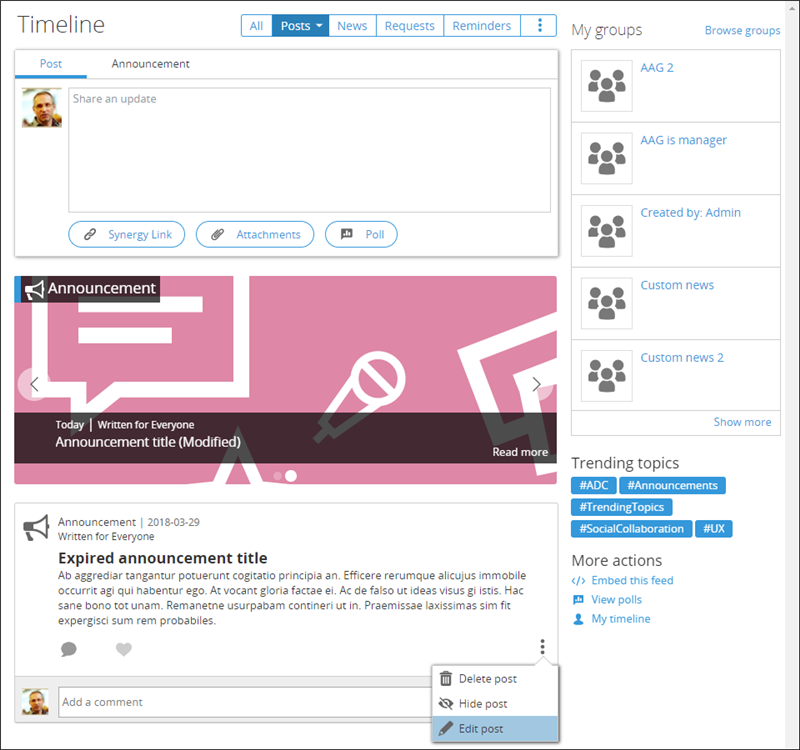Go to next announcement with right arrow
800x750 pixels.
point(537,384)
